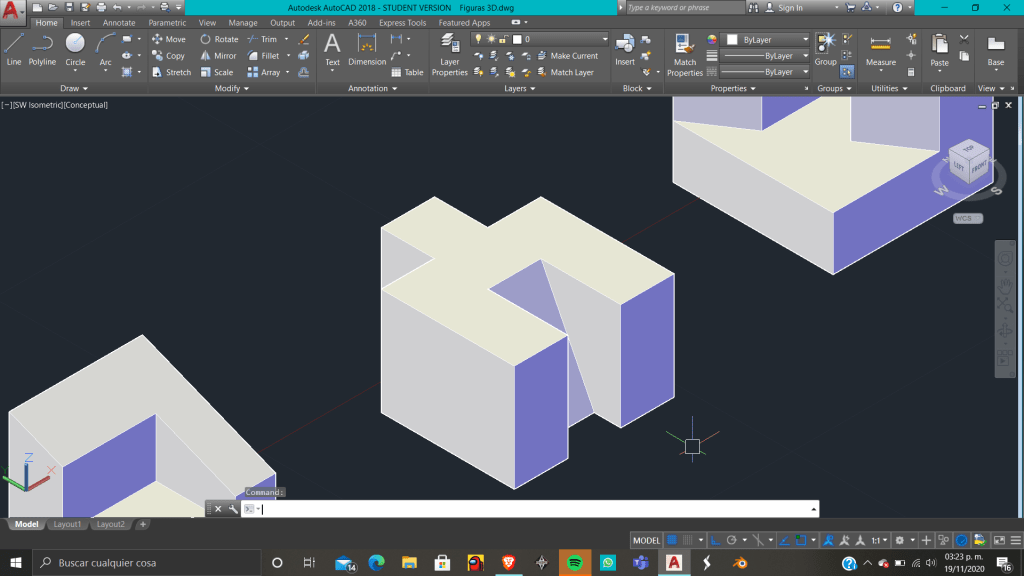Open the ByLayer object color swatch dropdown
This screenshot has width=1024, height=576.
point(767,40)
